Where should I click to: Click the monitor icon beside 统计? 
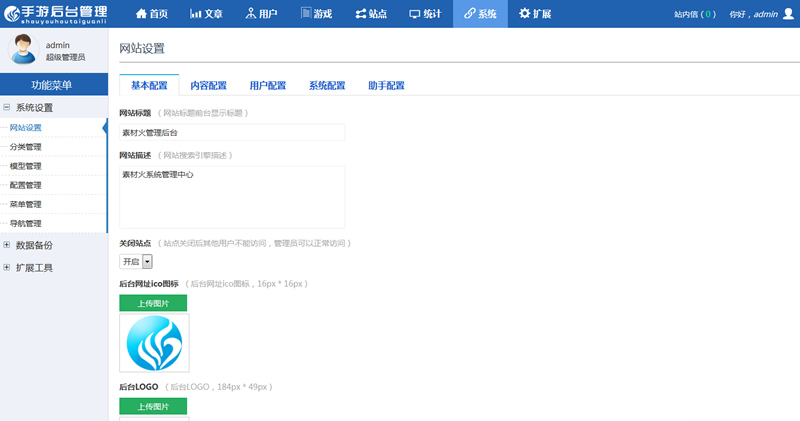415,14
